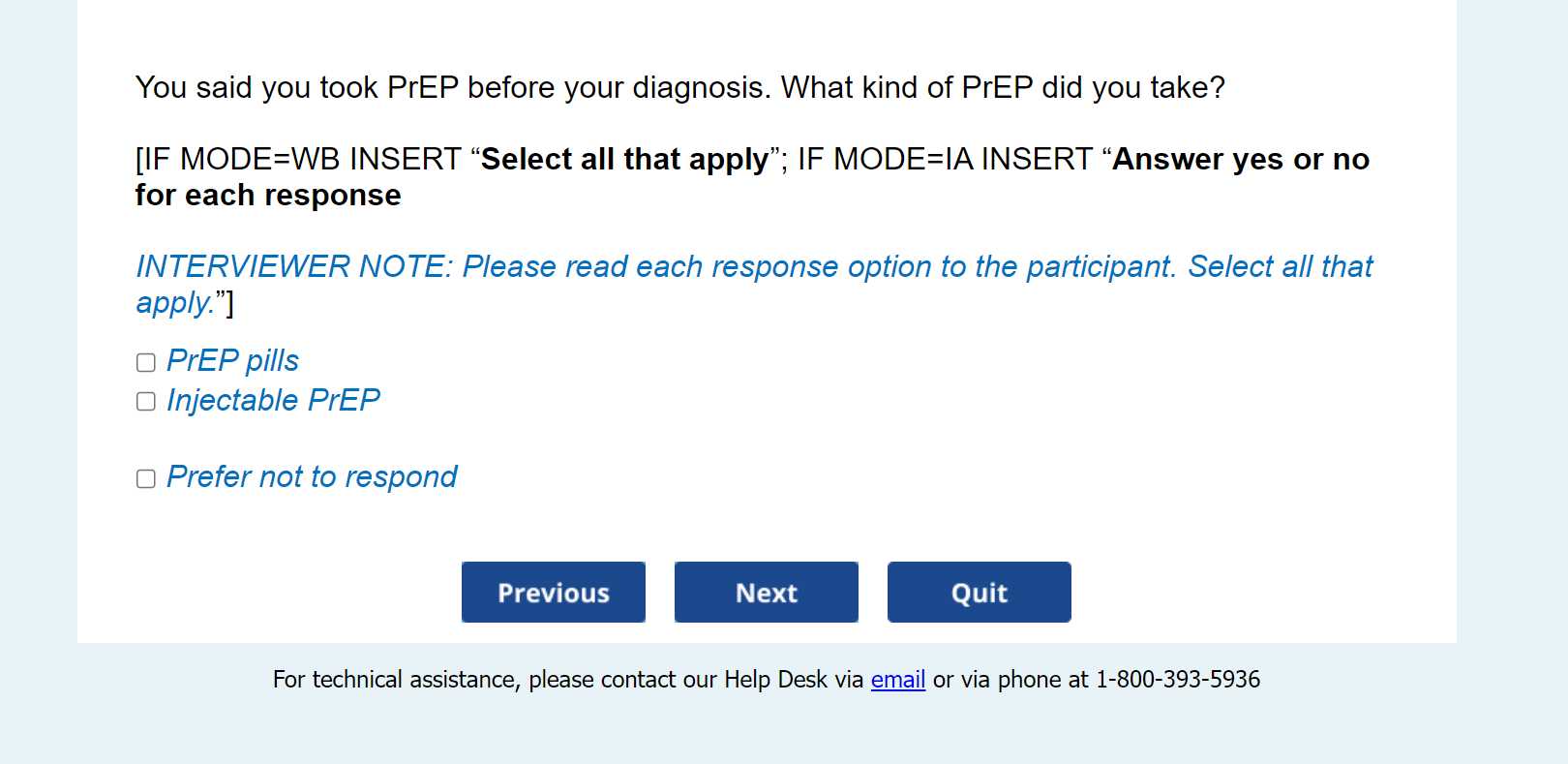Viewport: 1568px width, 764px height.
Task: Click the "Prefer not to respond" label text
Action: click(312, 477)
